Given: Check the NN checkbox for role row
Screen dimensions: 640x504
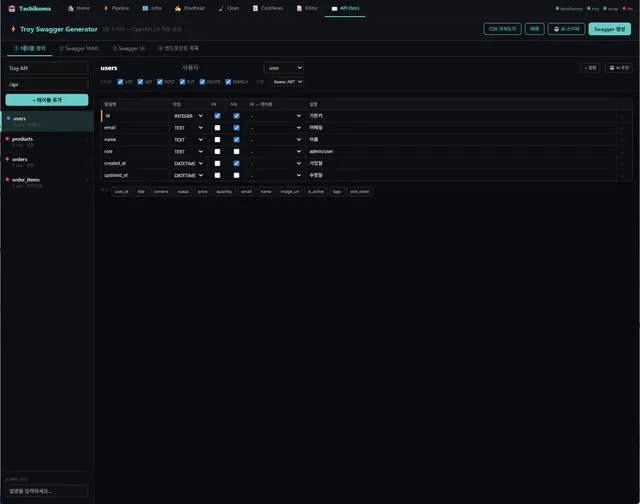Looking at the screenshot, I should (236, 151).
